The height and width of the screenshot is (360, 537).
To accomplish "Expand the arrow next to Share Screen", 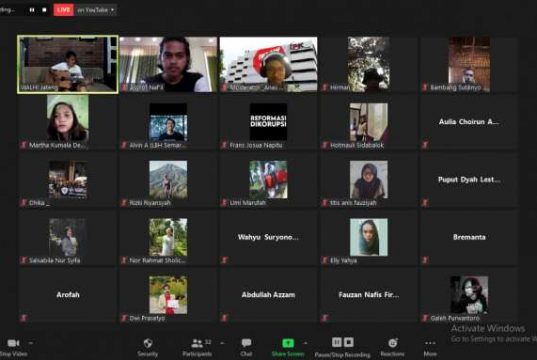I will [x=305, y=343].
